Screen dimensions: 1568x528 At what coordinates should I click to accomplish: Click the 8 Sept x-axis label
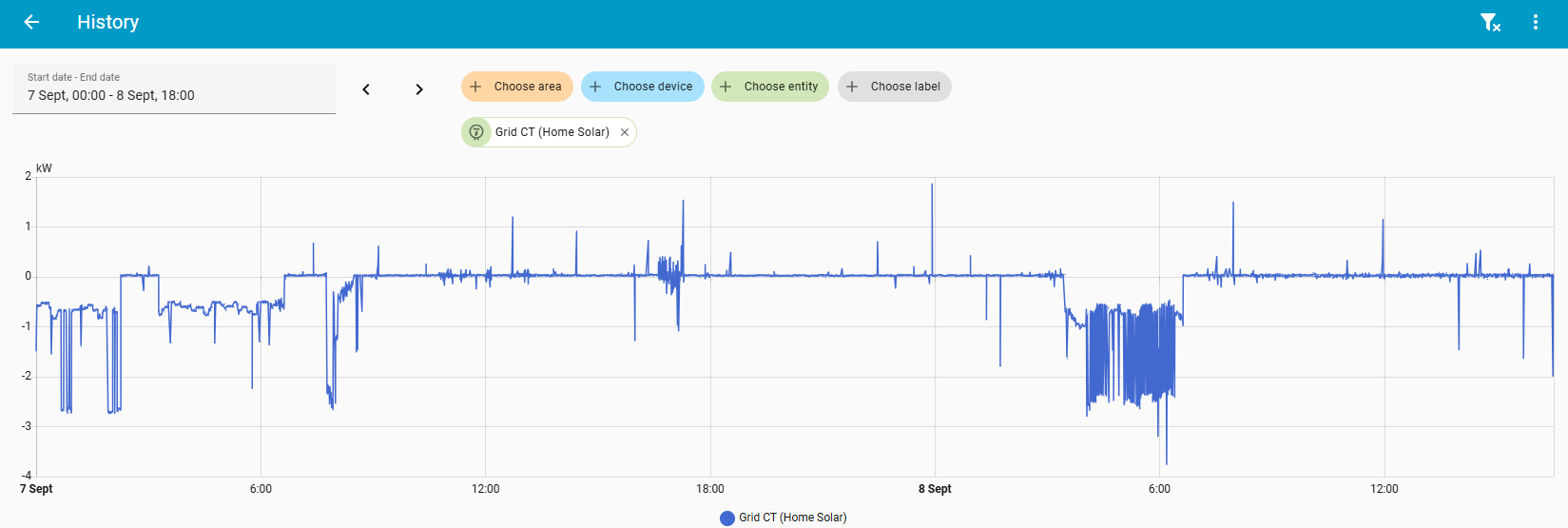[935, 489]
